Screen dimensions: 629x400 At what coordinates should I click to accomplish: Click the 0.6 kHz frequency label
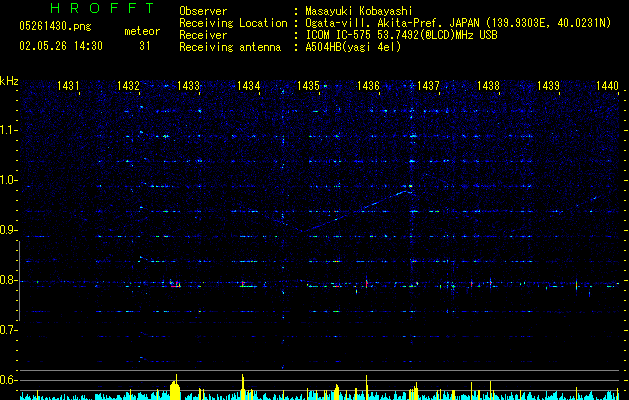(x=8, y=380)
